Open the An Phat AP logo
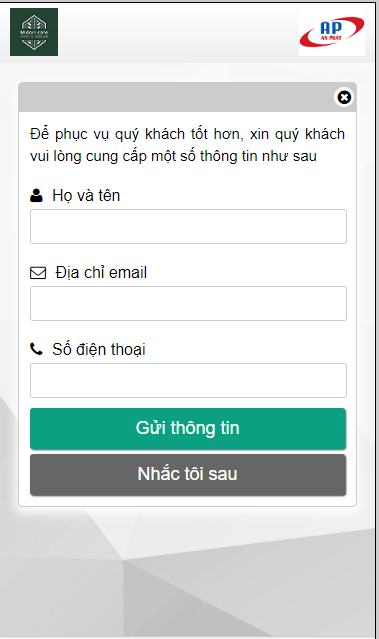Screen dimensions: 379x639 [332, 32]
